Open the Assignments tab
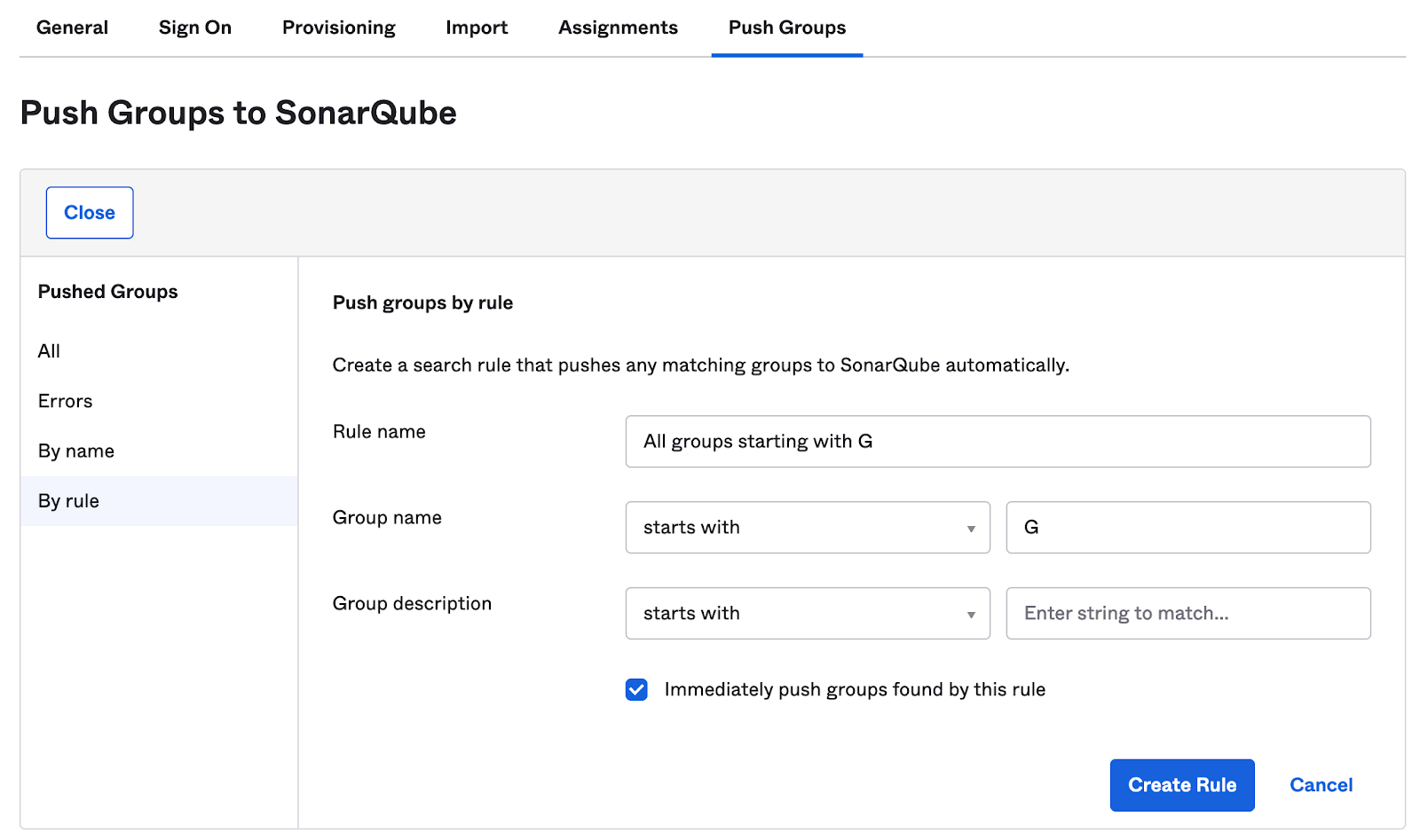This screenshot has height=840, width=1420. (x=618, y=27)
